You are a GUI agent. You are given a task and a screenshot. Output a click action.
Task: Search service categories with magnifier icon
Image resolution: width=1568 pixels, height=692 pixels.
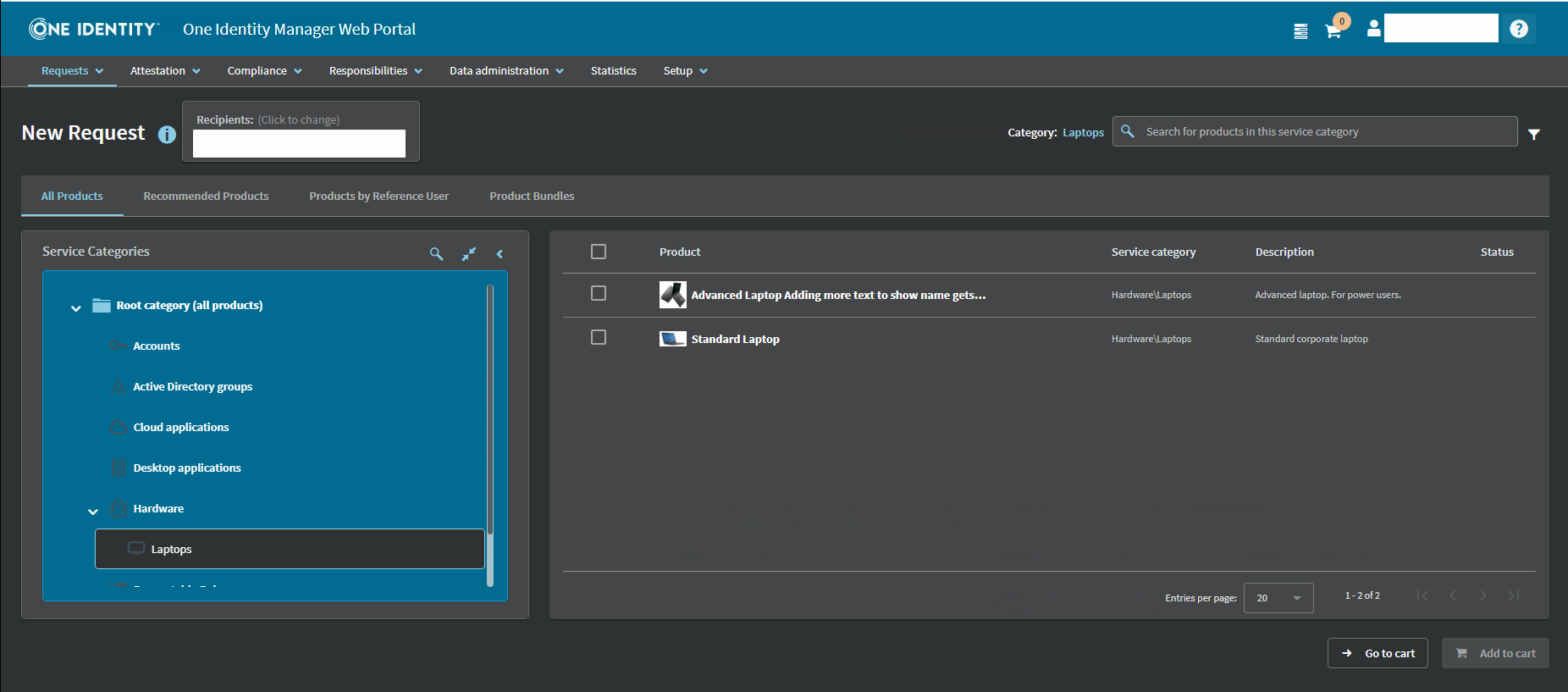coord(436,254)
